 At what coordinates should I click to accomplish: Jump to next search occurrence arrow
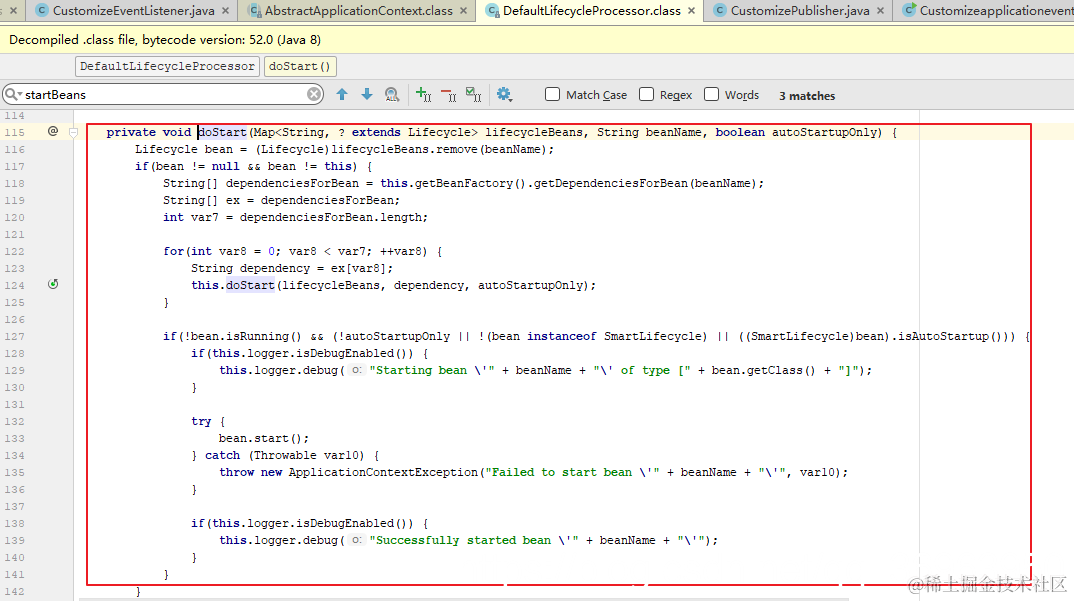pyautogui.click(x=367, y=95)
